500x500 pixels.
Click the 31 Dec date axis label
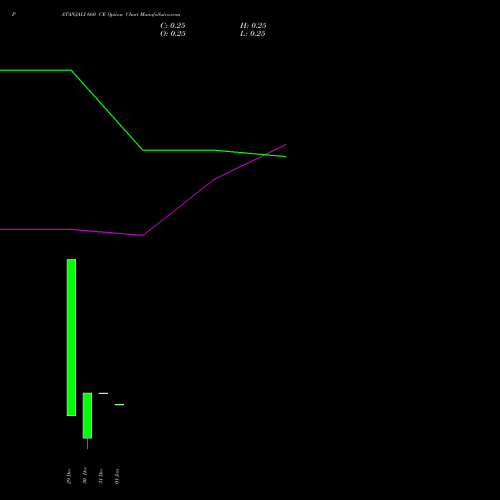(101, 476)
